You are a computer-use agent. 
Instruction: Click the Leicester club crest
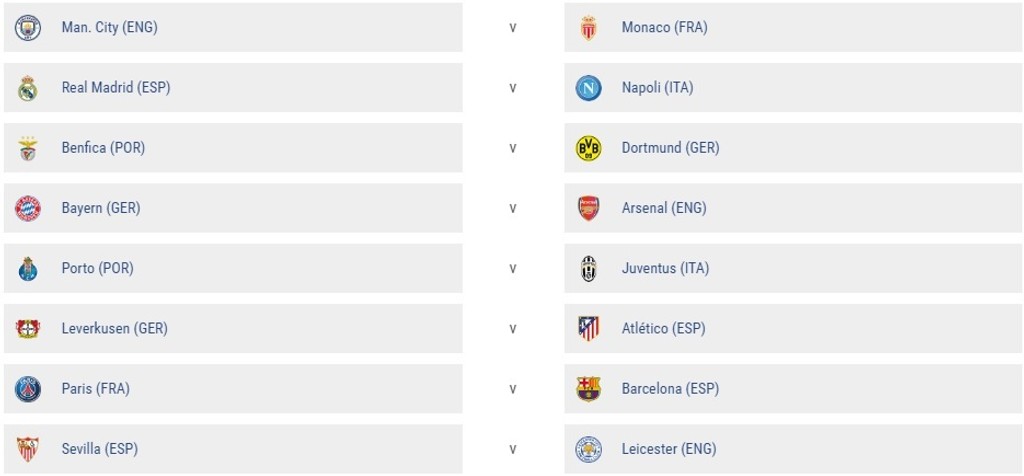tap(589, 449)
